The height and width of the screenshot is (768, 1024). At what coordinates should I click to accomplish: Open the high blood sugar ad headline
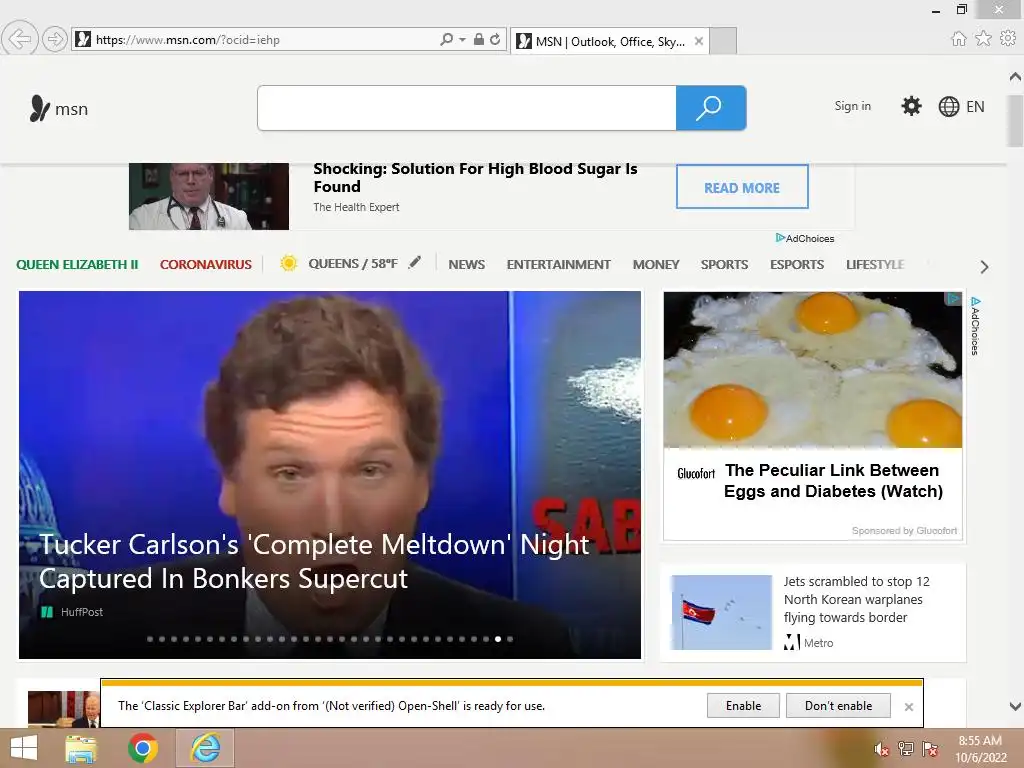point(475,178)
